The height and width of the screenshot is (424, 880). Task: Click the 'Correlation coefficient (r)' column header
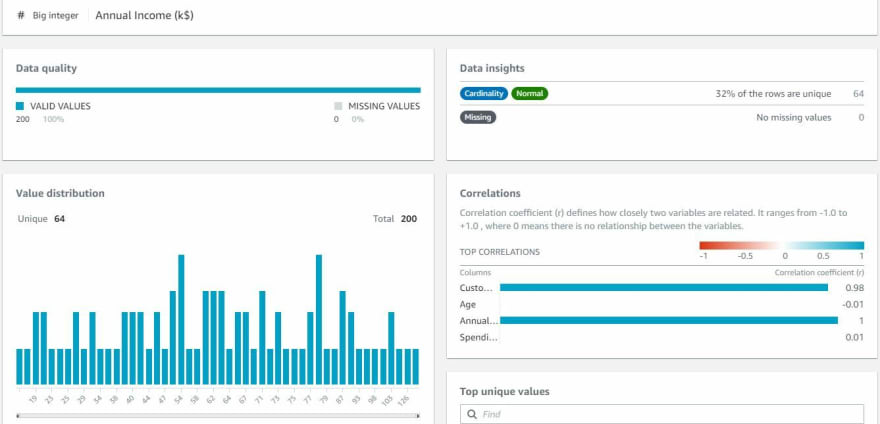[x=819, y=272]
